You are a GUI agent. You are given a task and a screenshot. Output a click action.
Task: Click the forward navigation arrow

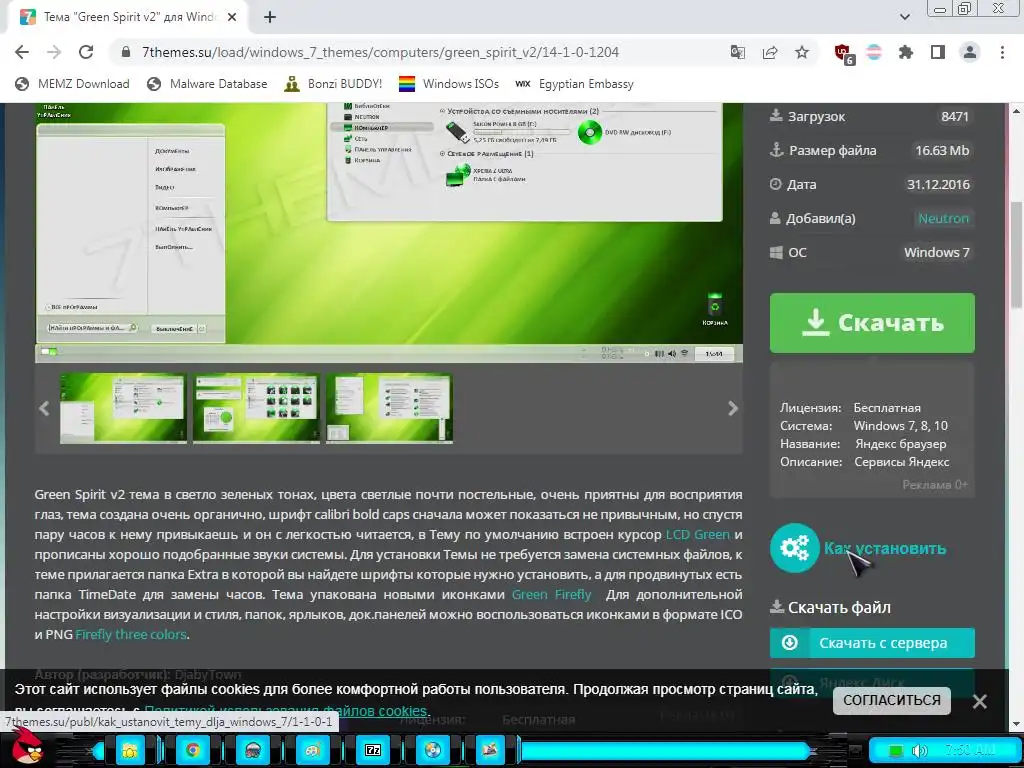point(54,52)
